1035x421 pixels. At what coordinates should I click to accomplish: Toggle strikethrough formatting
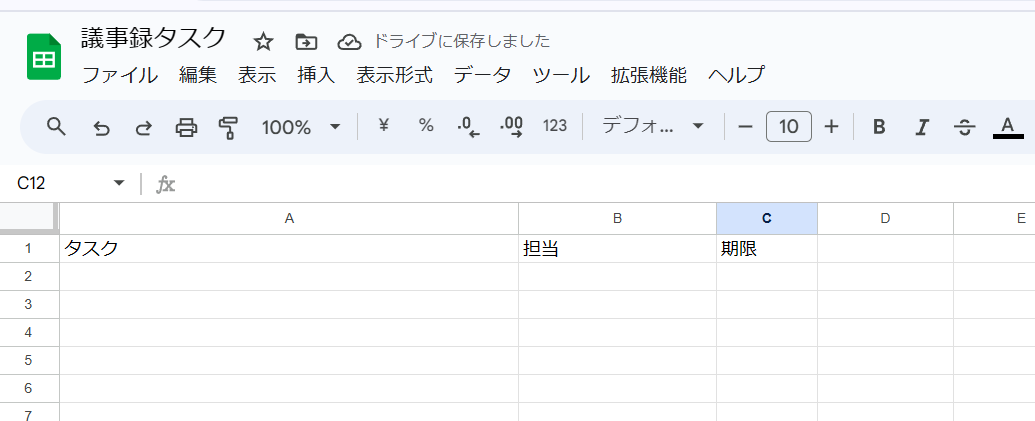tap(965, 127)
